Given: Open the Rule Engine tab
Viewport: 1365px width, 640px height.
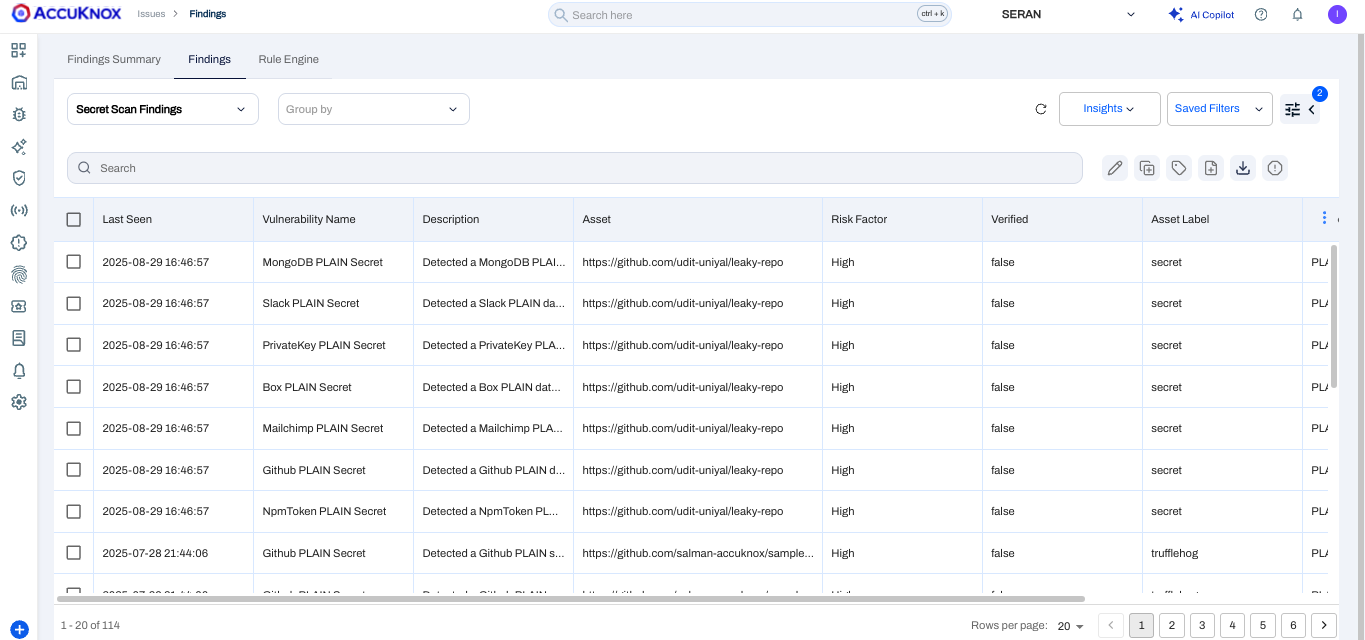Looking at the screenshot, I should (x=288, y=59).
